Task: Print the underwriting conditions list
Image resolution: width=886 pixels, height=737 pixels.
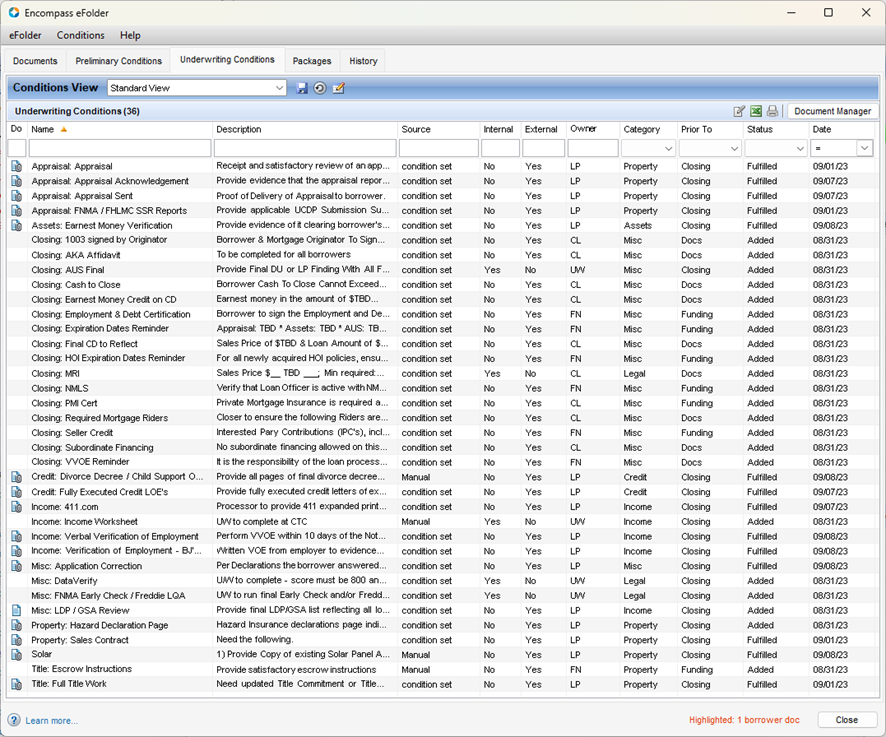Action: pyautogui.click(x=772, y=111)
